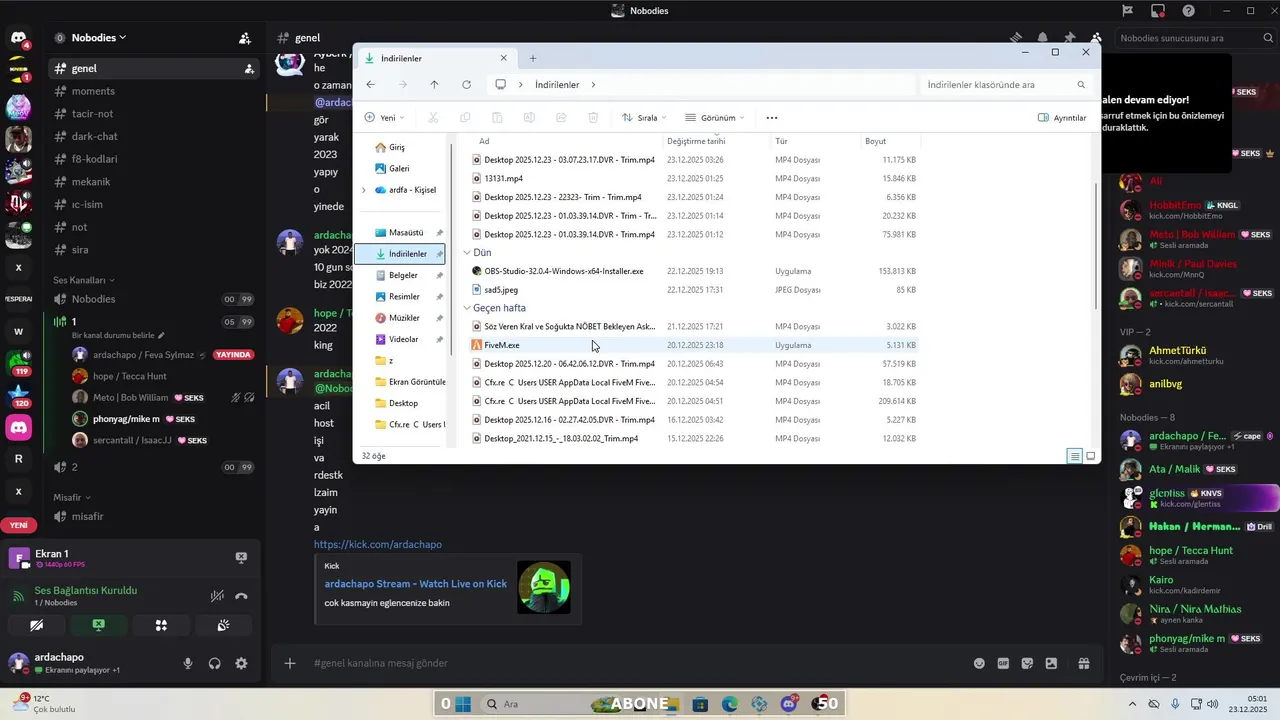The height and width of the screenshot is (720, 1280).
Task: Refresh the İndirilenler folder view
Action: (466, 85)
